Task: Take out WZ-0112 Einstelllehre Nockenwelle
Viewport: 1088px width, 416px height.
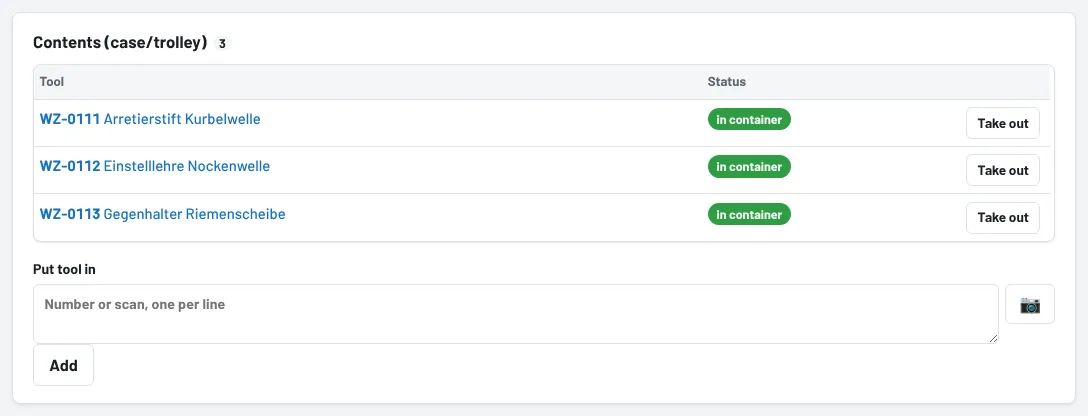Action: coord(1003,170)
